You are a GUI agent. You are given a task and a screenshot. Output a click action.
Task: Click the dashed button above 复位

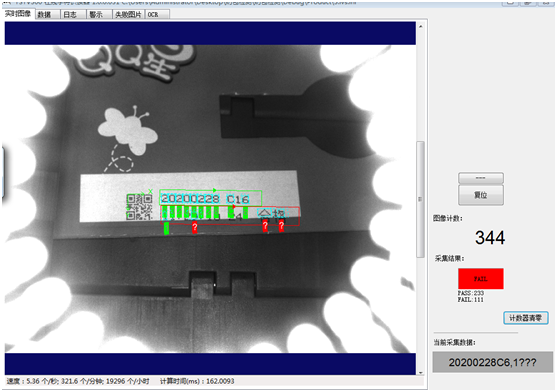click(x=481, y=178)
